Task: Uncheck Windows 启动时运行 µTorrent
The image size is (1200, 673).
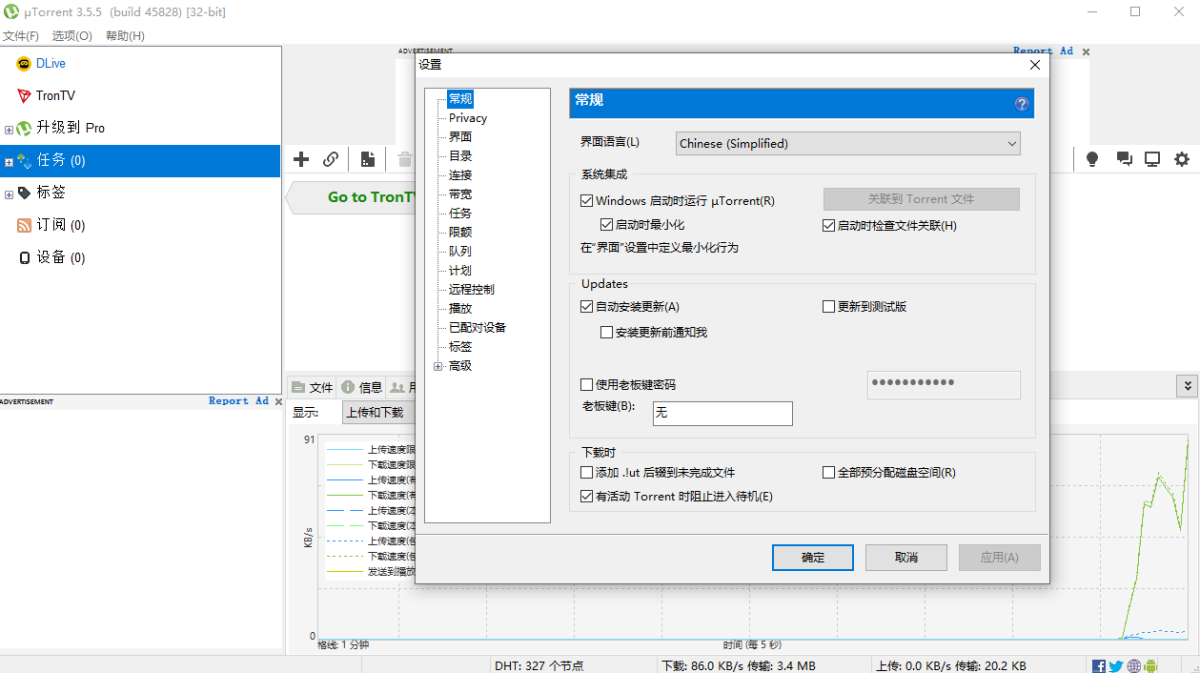Action: pyautogui.click(x=587, y=200)
